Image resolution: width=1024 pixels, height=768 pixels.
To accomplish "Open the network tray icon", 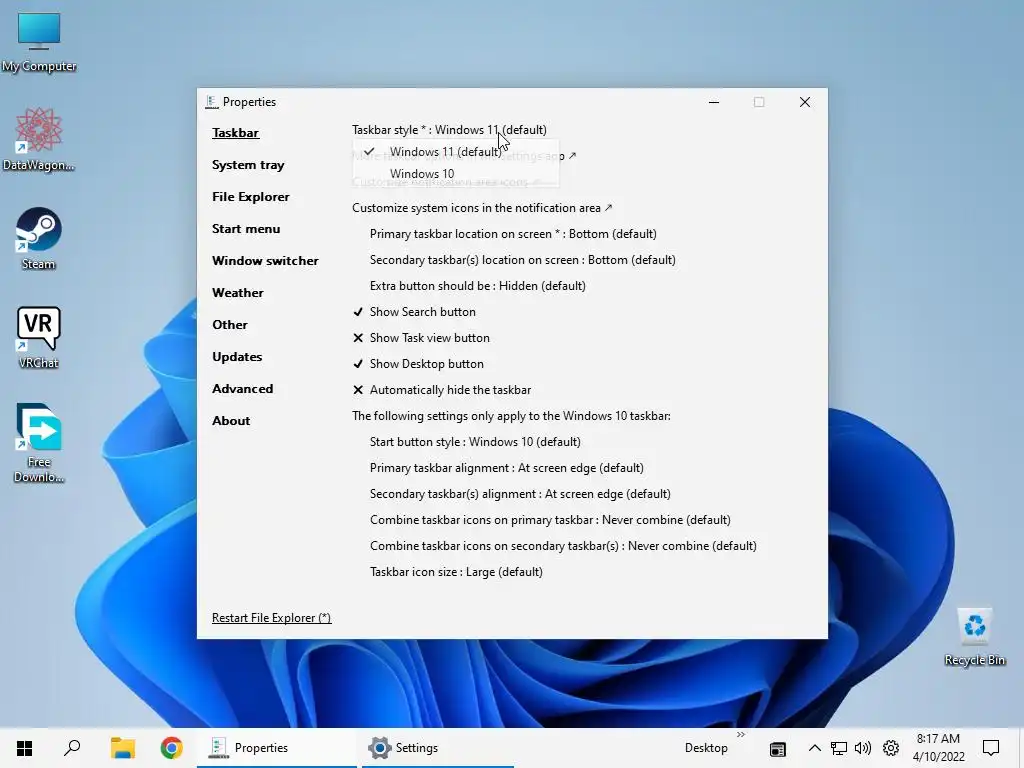I will (x=839, y=748).
